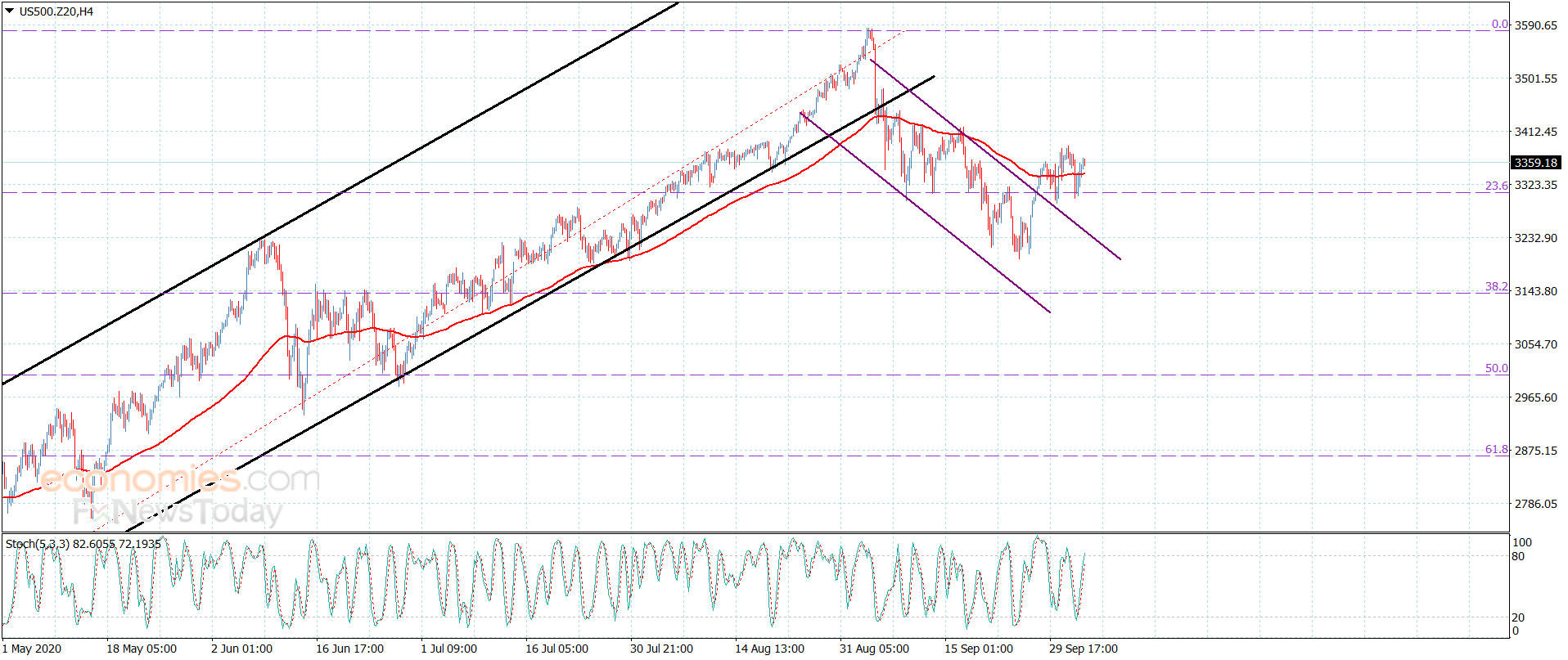Screen dimensions: 1568x660
Task: Select the 2965.60 price axis value
Action: point(1536,397)
